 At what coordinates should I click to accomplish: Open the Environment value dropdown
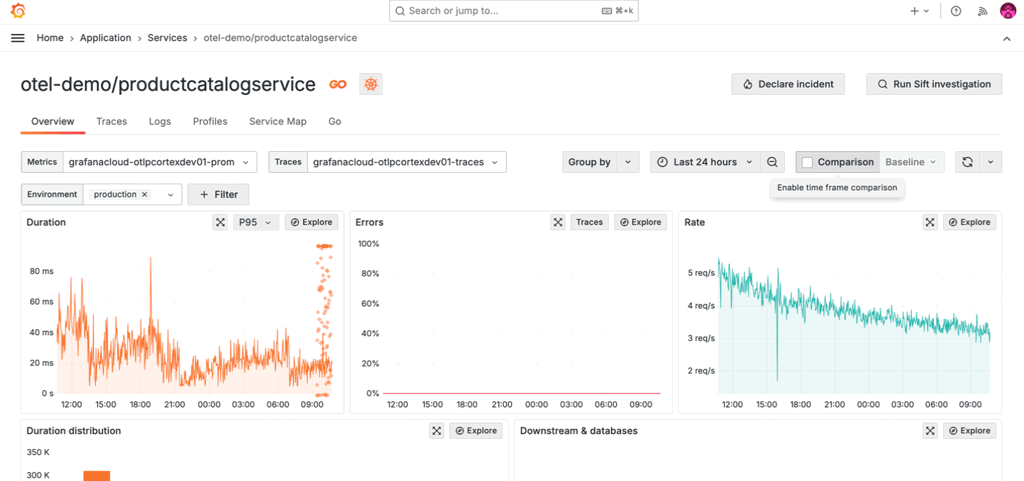click(x=171, y=194)
